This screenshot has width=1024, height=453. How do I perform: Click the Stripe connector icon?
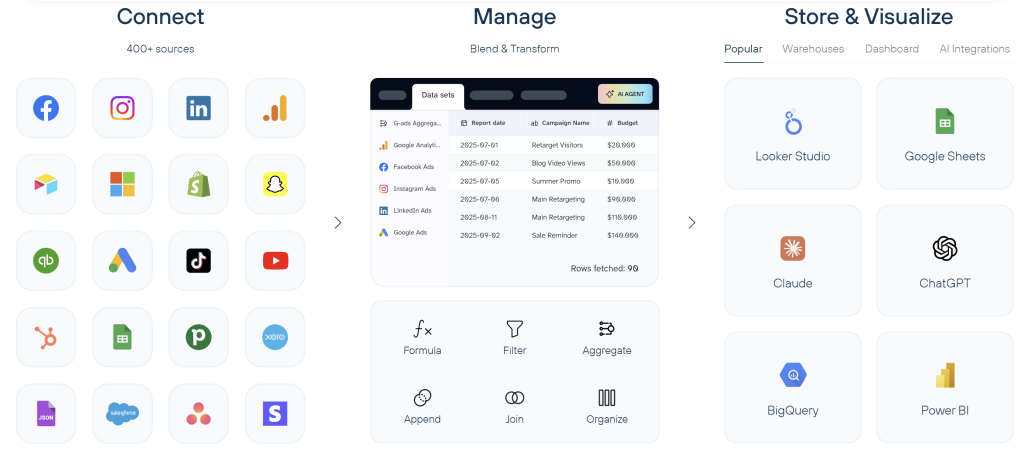coord(275,414)
